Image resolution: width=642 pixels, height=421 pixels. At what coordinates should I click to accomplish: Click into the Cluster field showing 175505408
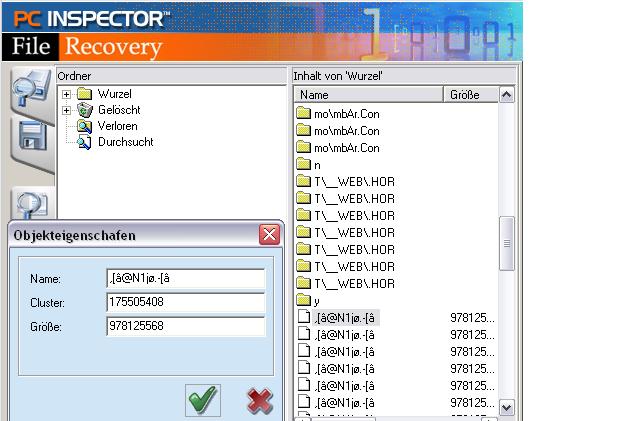coord(185,303)
